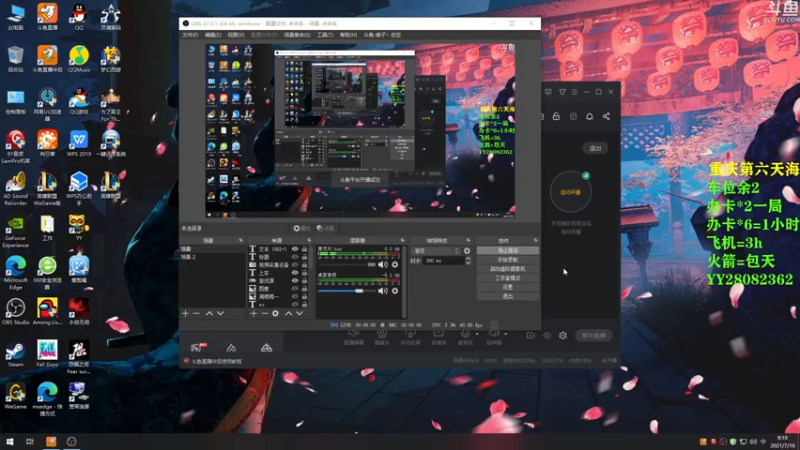Click lock icon on 游戏源 source
This screenshot has width=800, height=450.
tap(304, 281)
